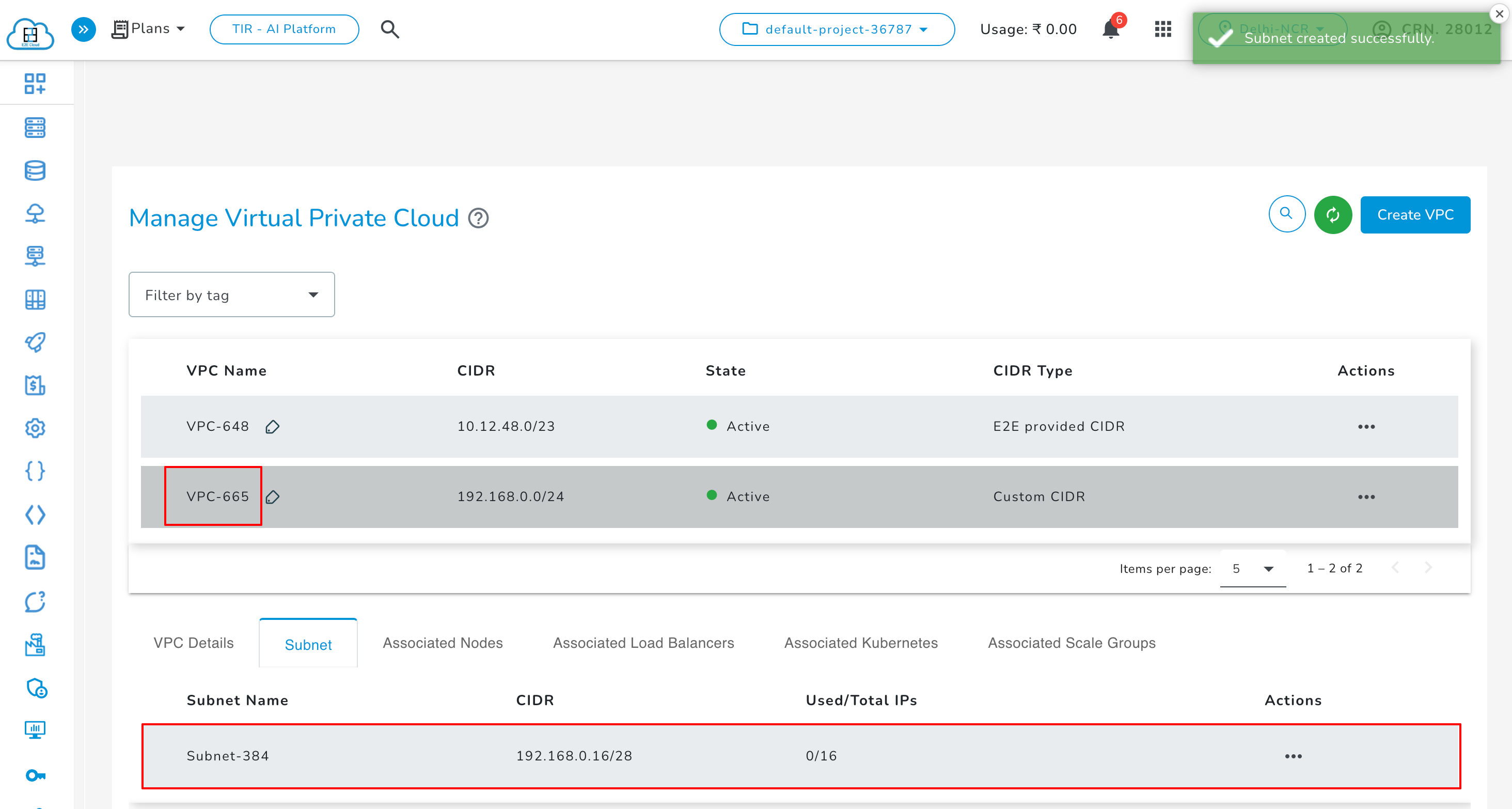Click the search magnifier near Manage Virtual Private Cloud
Screen dimensions: 1512x809
pos(1287,214)
